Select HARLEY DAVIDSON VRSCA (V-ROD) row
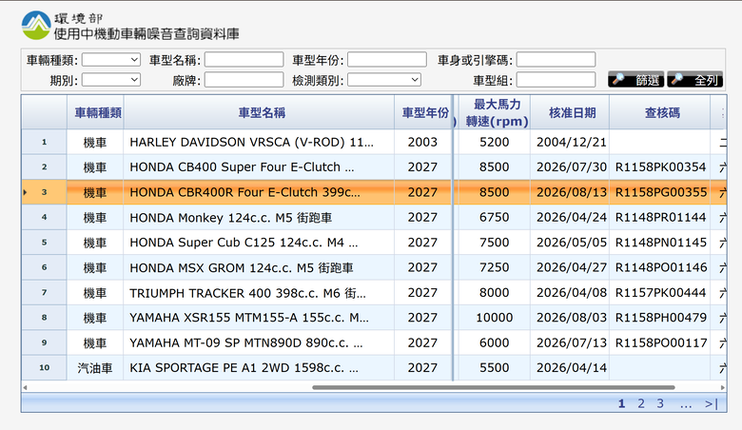This screenshot has width=742, height=430. pyautogui.click(x=374, y=142)
